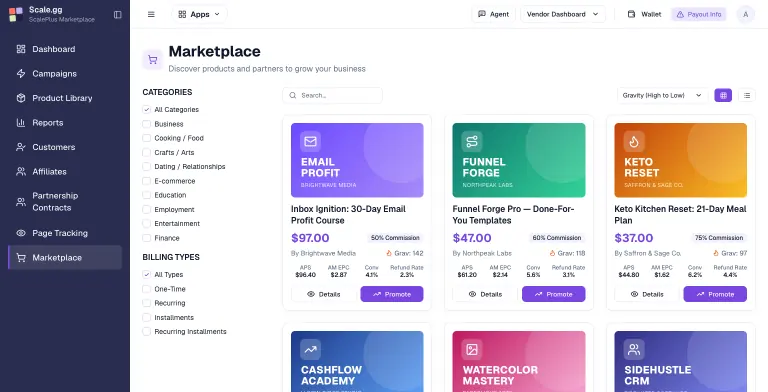Click the Reports chart icon
768x392 pixels.
pos(21,122)
